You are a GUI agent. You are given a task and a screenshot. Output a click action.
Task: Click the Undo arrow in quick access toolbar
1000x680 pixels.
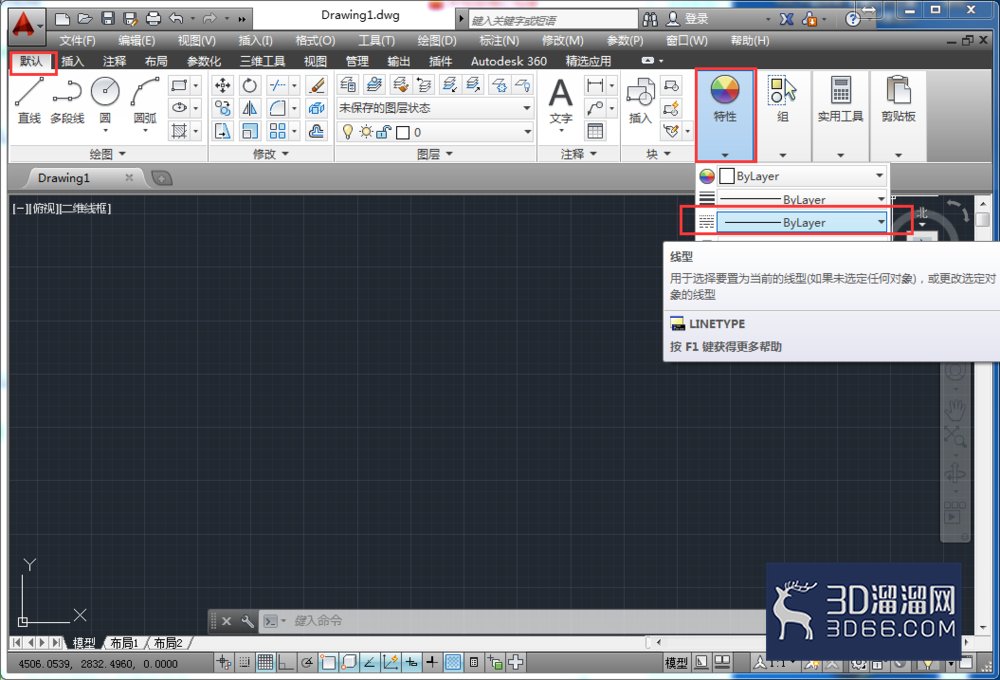click(177, 18)
